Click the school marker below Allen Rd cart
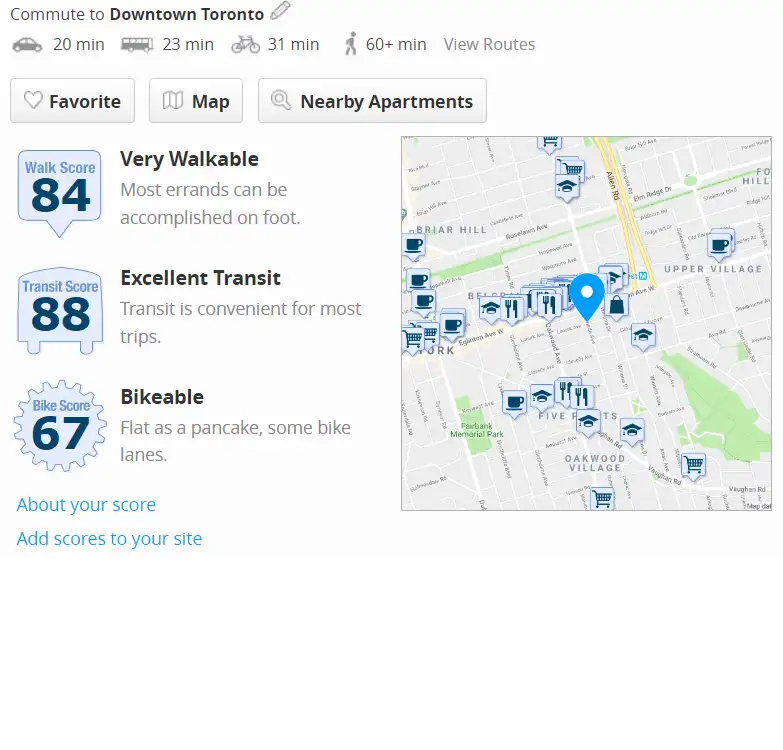 (x=567, y=188)
